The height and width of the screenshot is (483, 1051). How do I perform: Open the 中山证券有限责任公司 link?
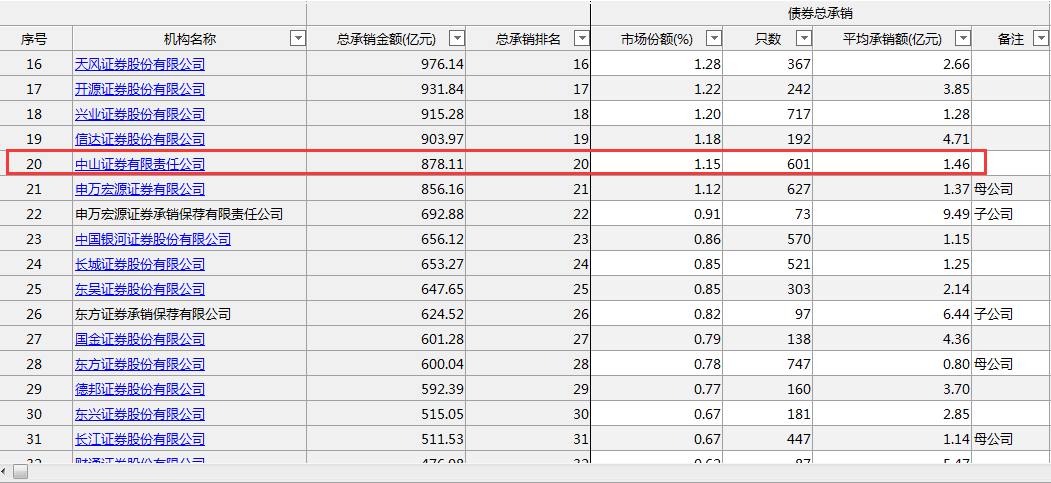pyautogui.click(x=140, y=164)
